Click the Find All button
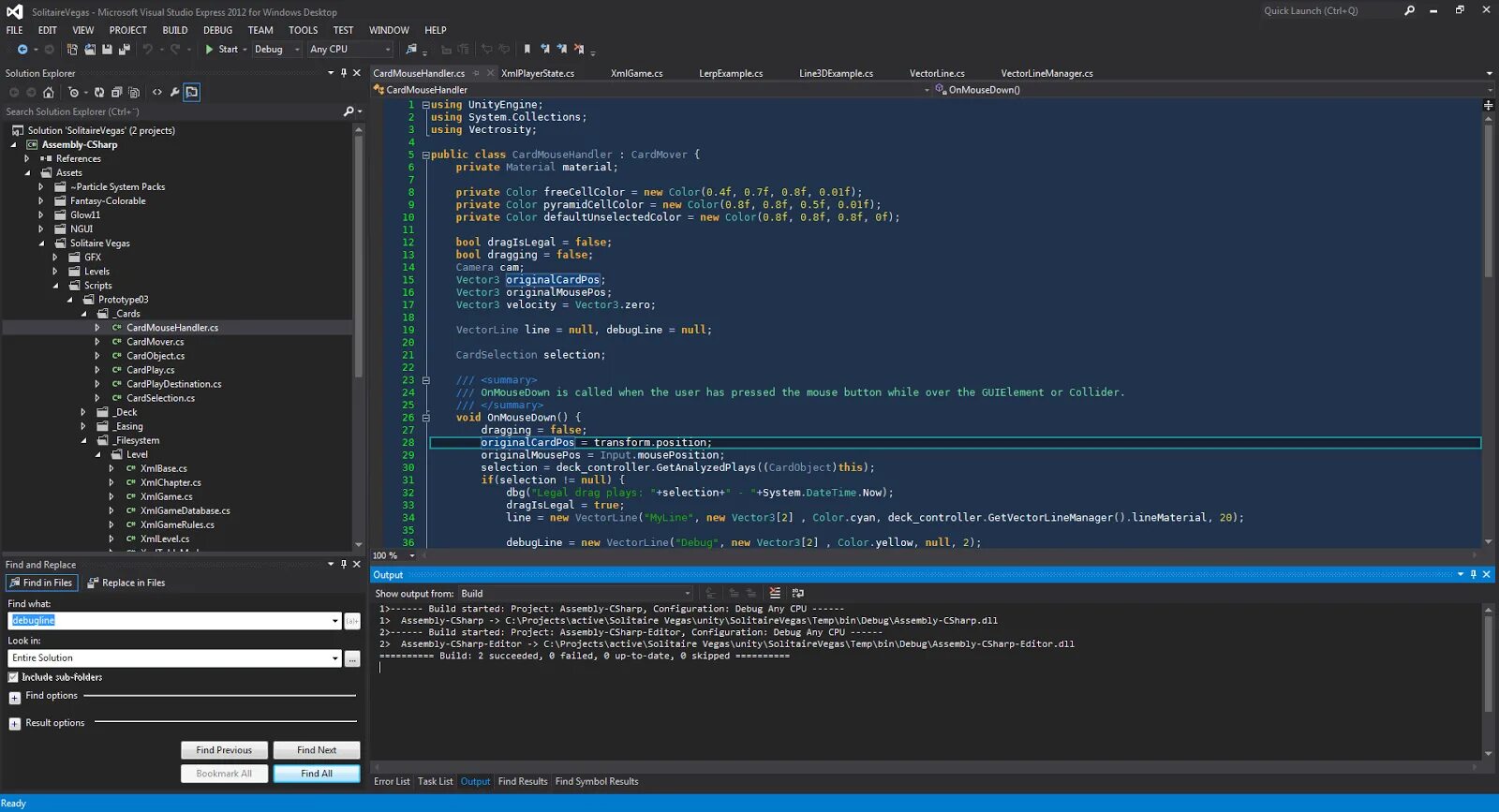Image resolution: width=1499 pixels, height=812 pixels. click(x=317, y=774)
